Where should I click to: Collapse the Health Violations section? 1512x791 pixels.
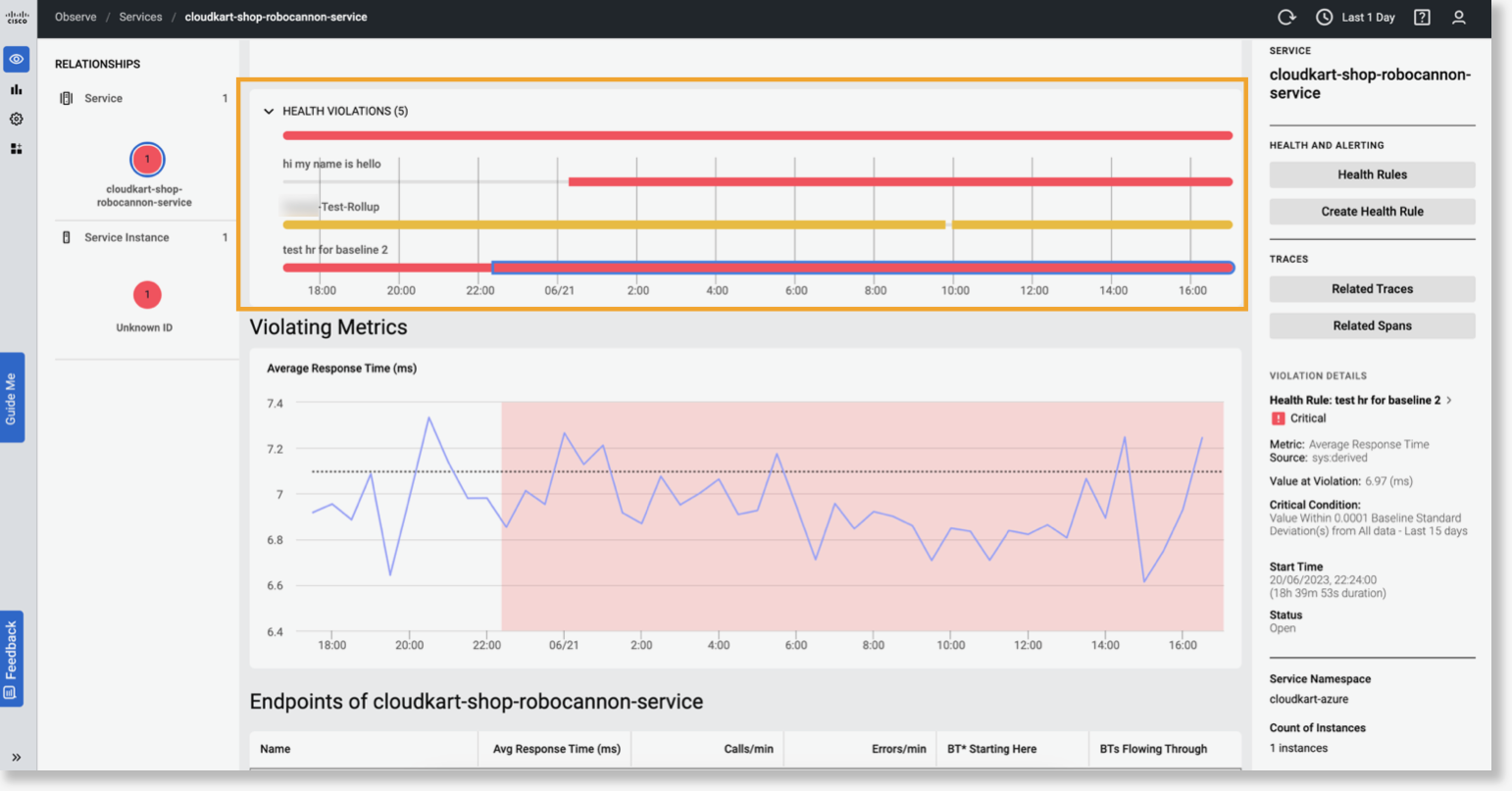click(269, 112)
